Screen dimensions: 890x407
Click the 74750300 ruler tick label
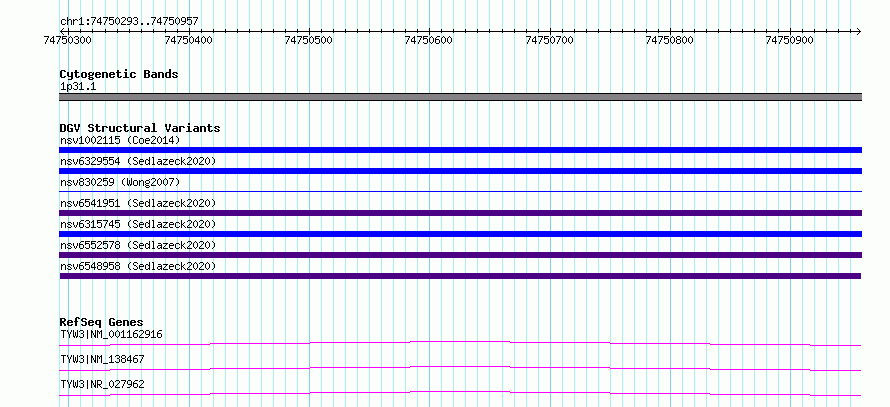pos(68,40)
